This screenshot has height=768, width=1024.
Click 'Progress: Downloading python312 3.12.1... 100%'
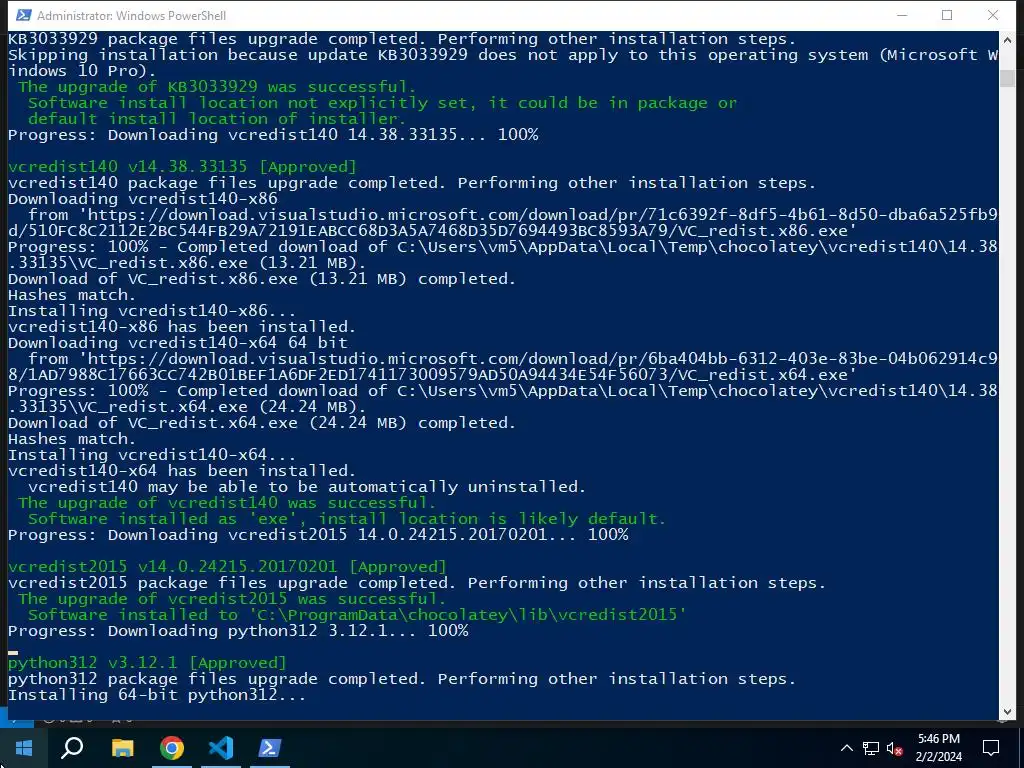coord(238,631)
